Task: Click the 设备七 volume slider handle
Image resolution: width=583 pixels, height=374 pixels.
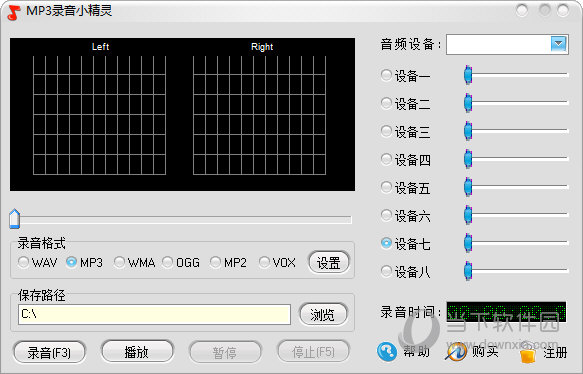Action: 468,242
